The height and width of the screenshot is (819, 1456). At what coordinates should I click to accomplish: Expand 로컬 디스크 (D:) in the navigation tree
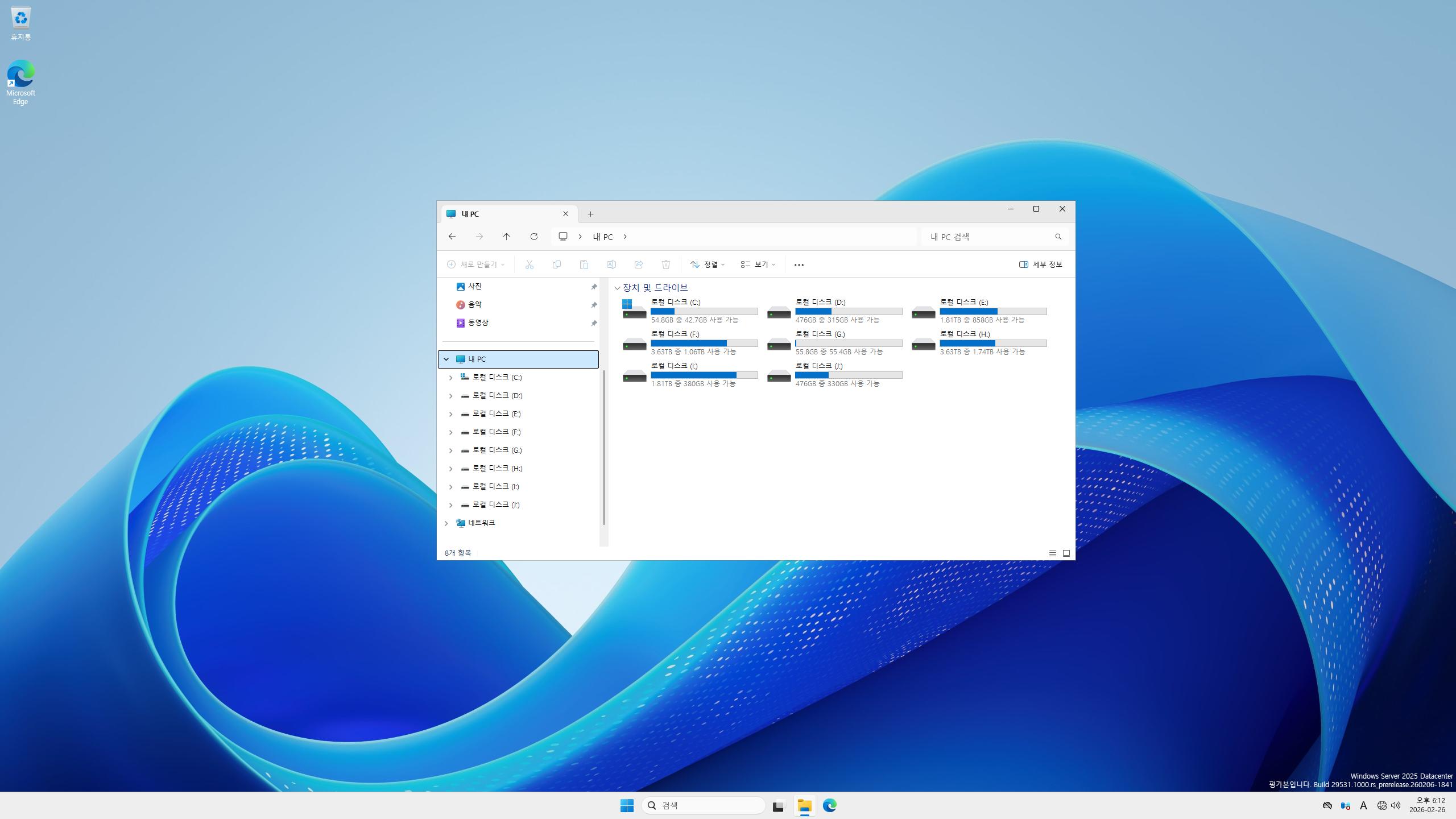coord(450,396)
